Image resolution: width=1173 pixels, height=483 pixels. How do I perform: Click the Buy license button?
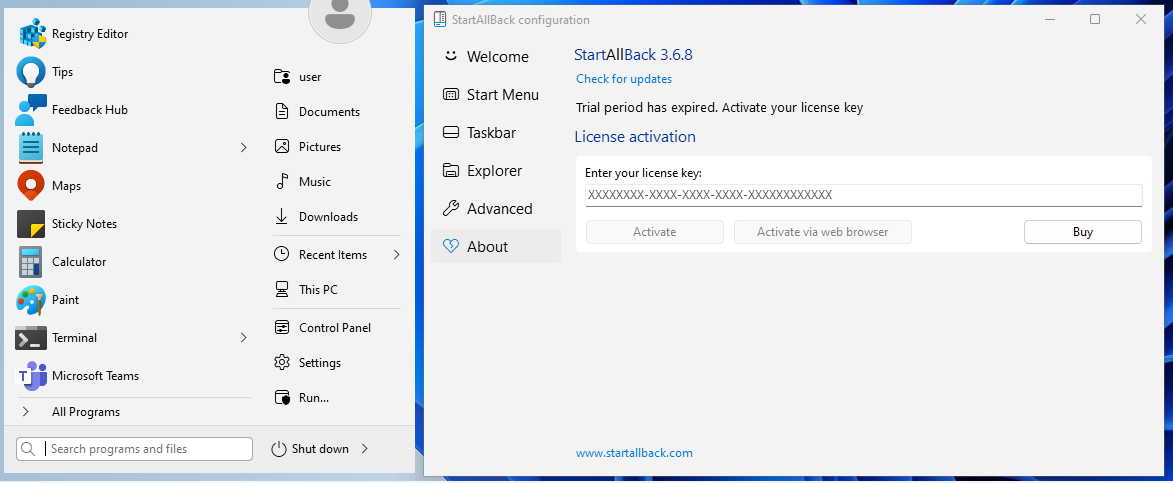click(x=1082, y=232)
